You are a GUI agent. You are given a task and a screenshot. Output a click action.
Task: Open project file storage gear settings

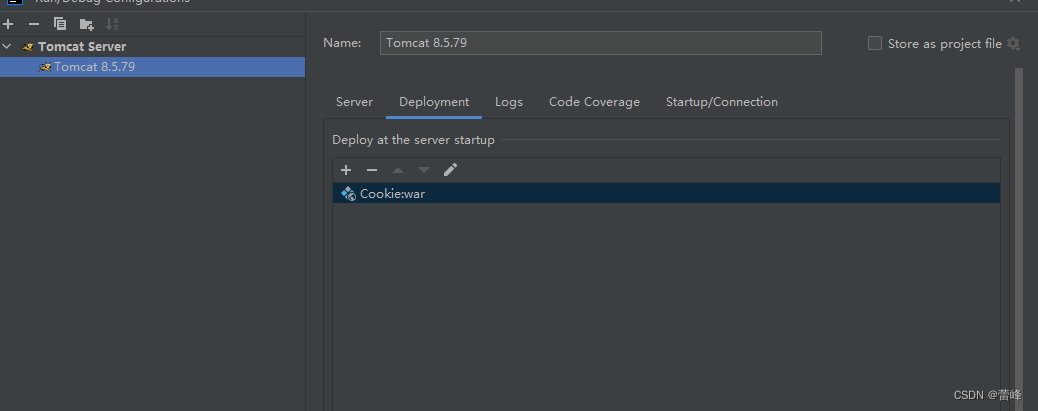pyautogui.click(x=1013, y=44)
